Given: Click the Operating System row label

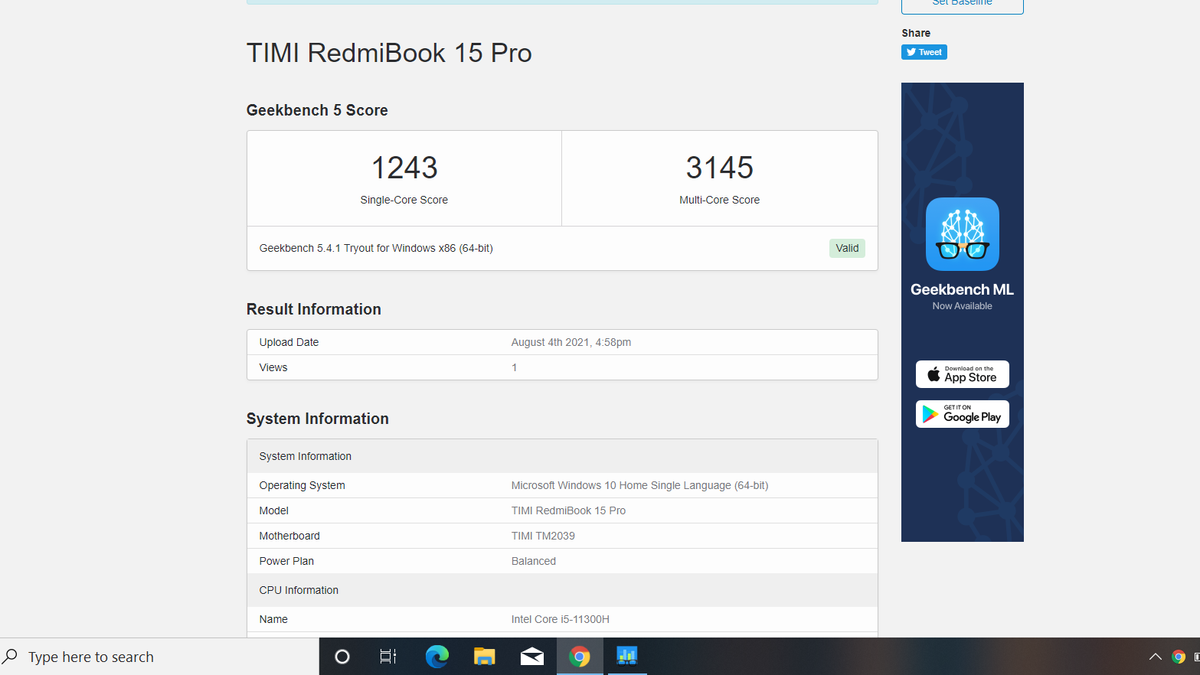Looking at the screenshot, I should coord(302,485).
